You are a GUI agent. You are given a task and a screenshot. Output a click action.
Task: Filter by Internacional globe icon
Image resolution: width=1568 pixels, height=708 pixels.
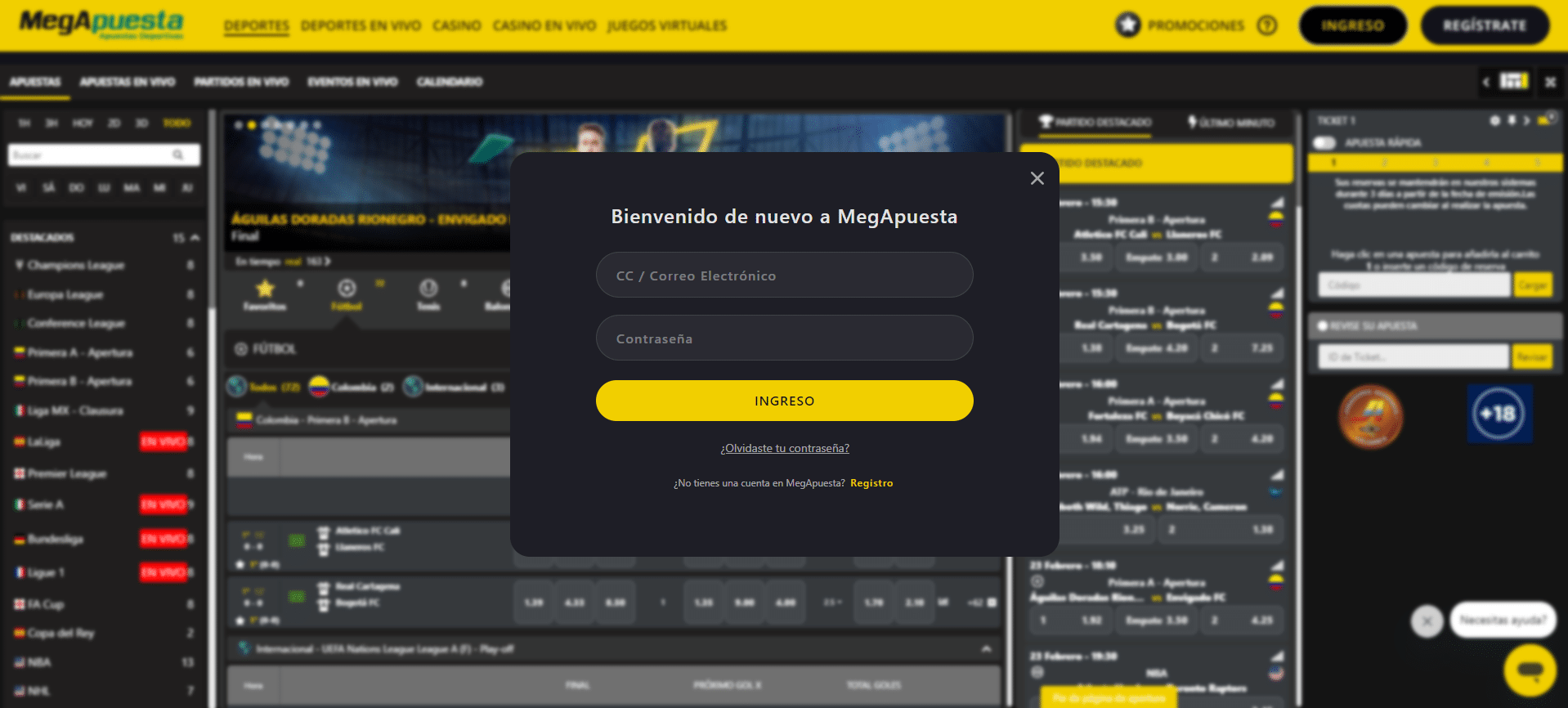tap(413, 386)
